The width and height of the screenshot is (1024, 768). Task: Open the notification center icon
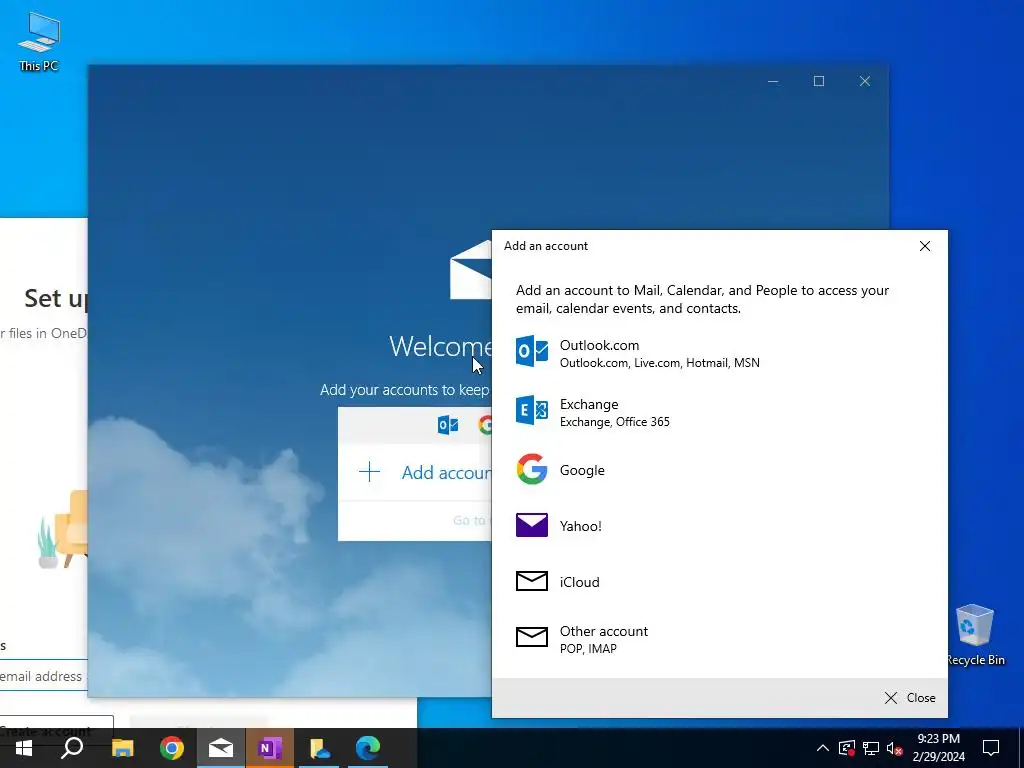[991, 748]
